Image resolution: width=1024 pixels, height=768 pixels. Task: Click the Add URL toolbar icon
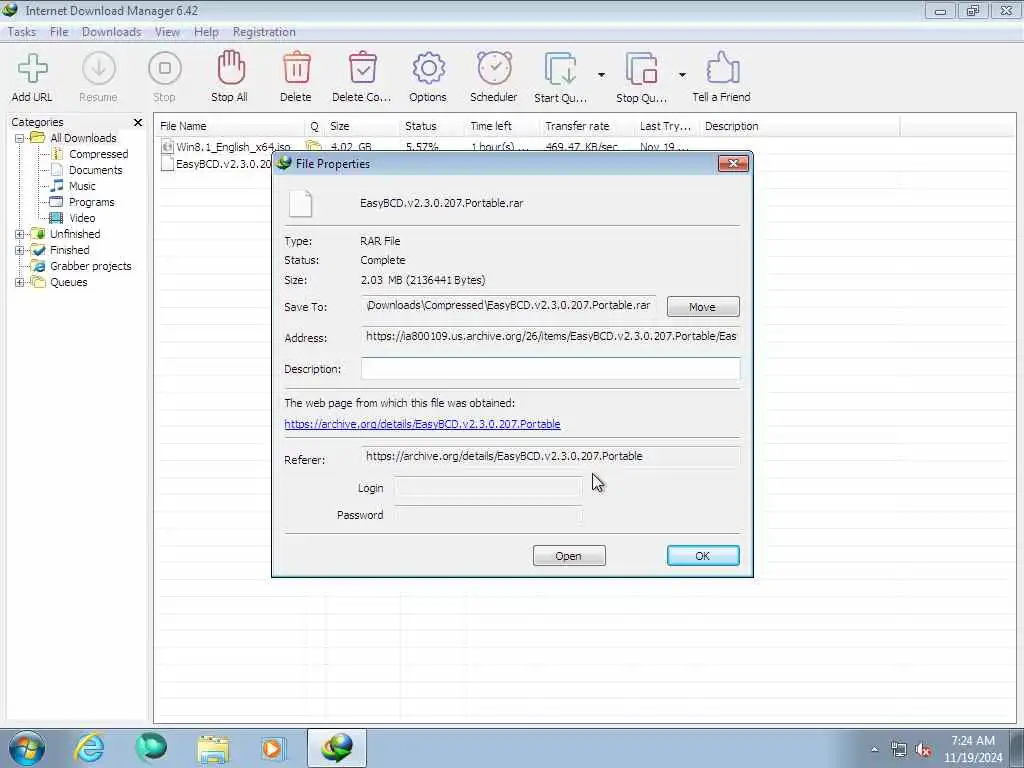(x=32, y=69)
